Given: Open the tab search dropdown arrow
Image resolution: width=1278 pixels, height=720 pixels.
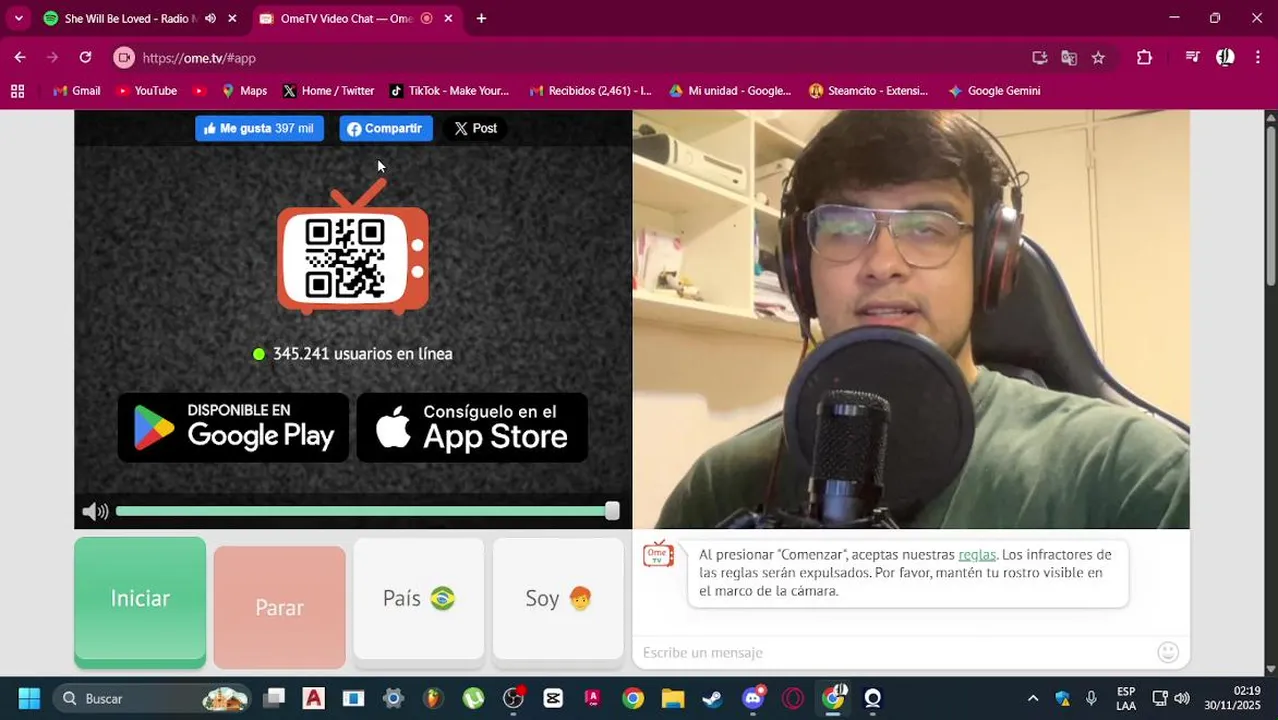Looking at the screenshot, I should coord(18,18).
